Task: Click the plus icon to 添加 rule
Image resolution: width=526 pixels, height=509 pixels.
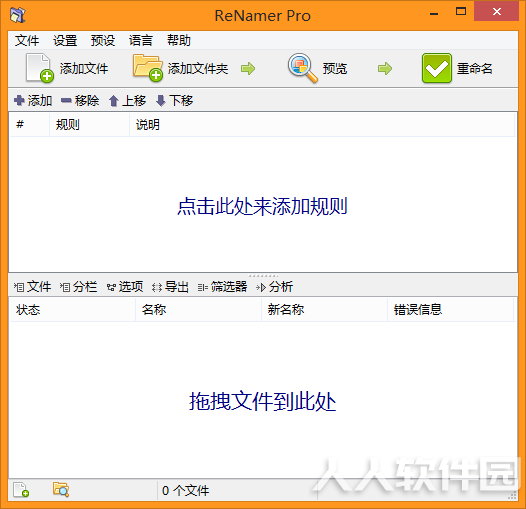Action: click(x=19, y=100)
